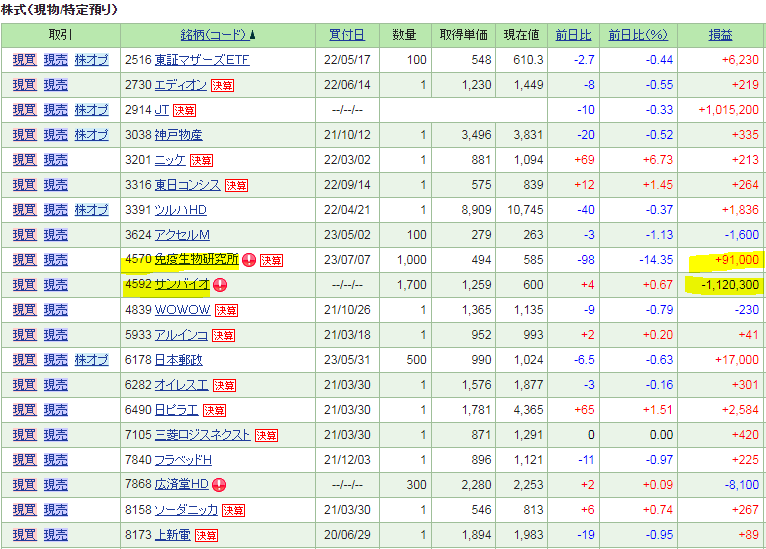
Task: Click 株オプ for ツルハHD row
Action: click(92, 210)
